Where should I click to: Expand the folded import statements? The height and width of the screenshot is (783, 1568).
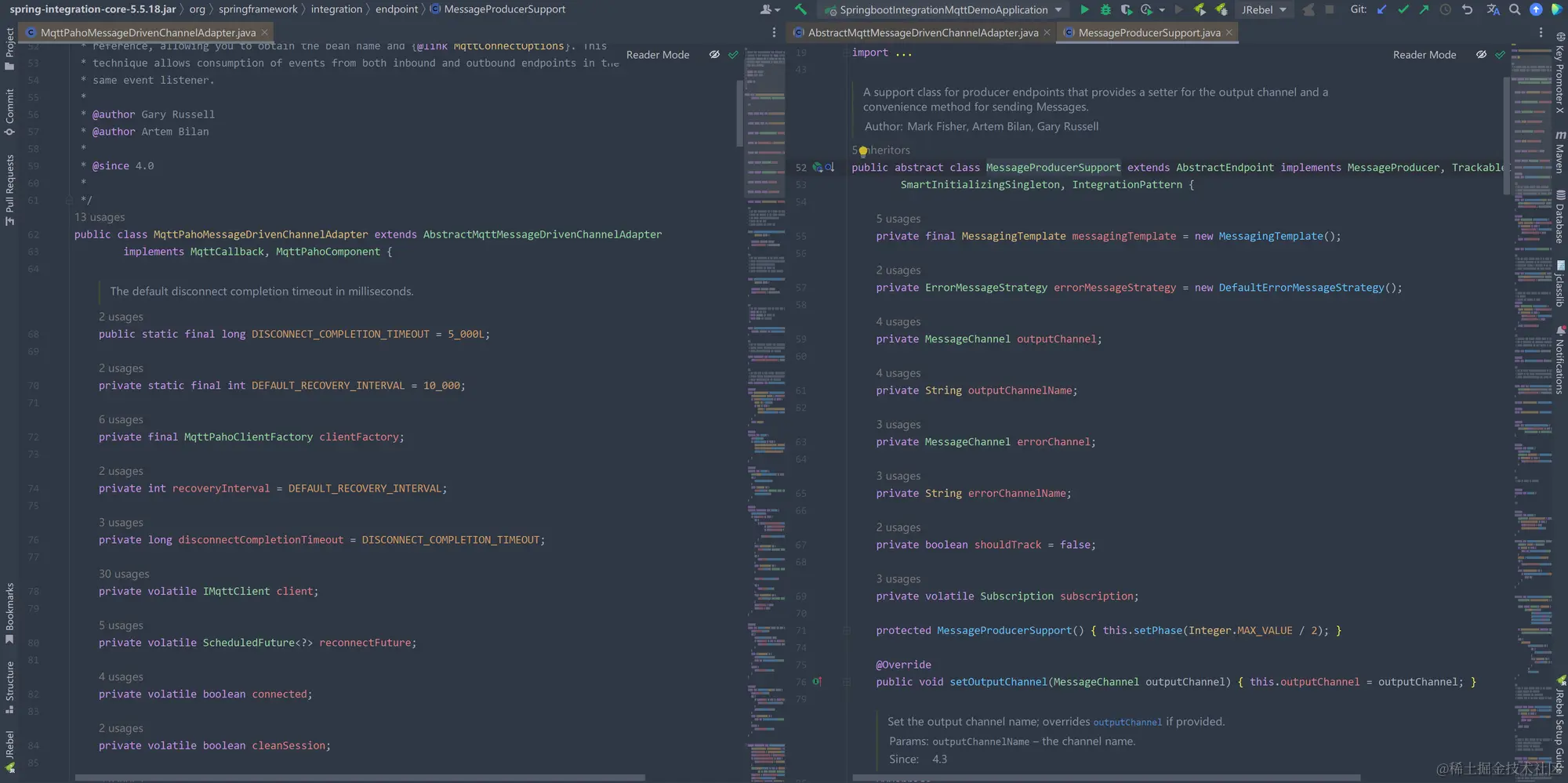coord(903,53)
